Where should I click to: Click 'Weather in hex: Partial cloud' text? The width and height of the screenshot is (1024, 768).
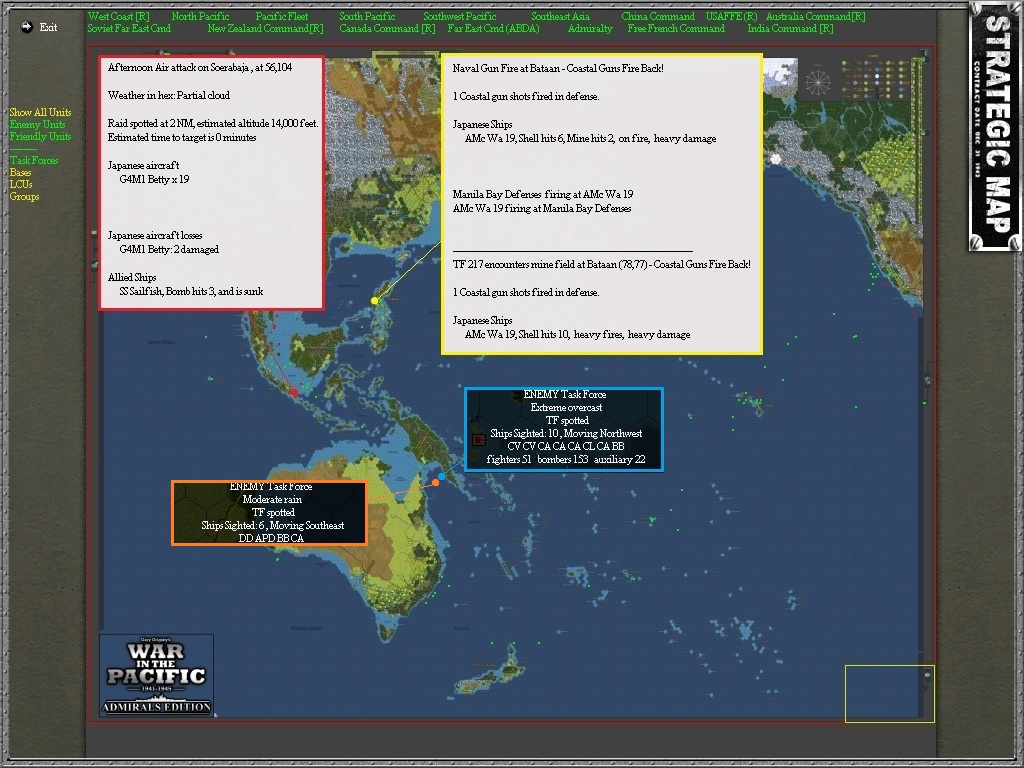pos(168,95)
